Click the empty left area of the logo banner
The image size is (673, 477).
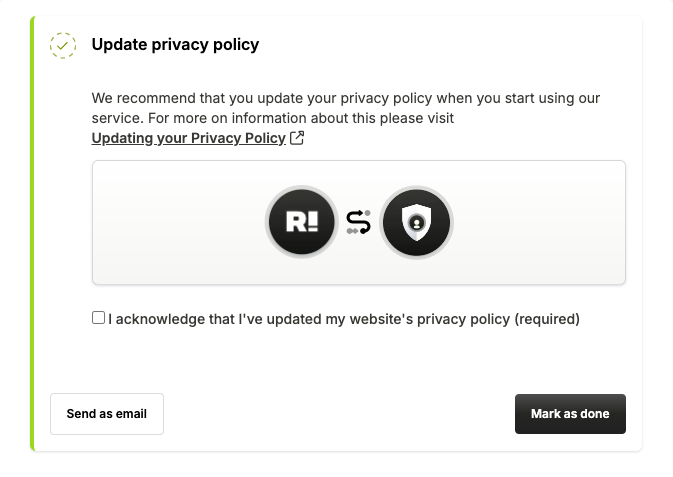[170, 222]
